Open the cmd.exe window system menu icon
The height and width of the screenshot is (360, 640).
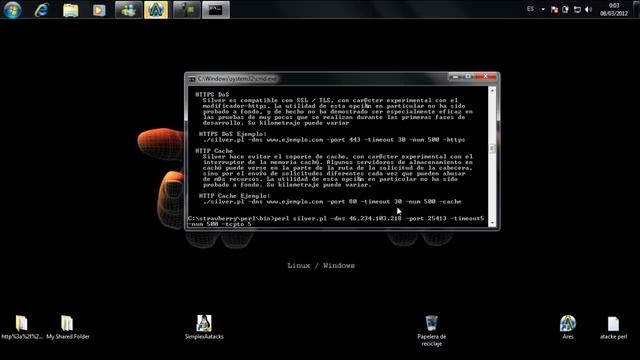point(191,79)
